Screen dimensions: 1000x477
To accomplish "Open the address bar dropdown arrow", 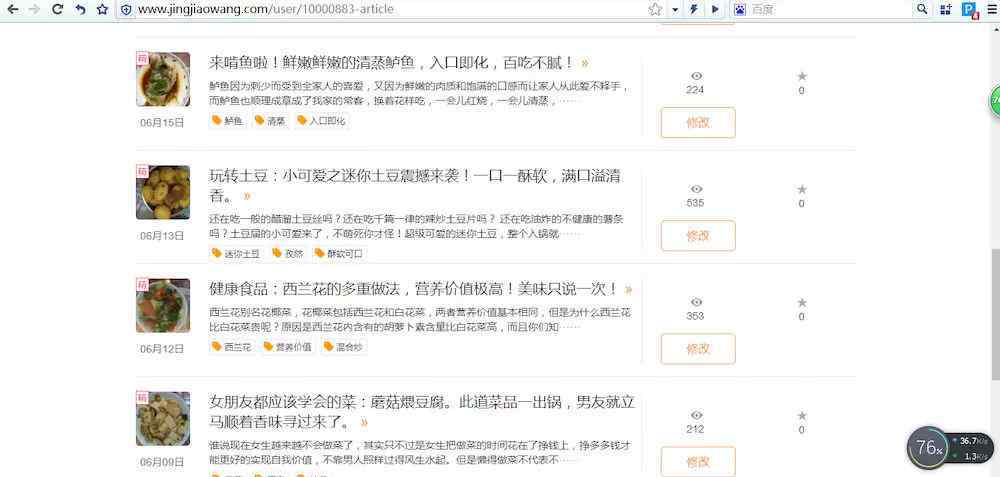I will (675, 10).
